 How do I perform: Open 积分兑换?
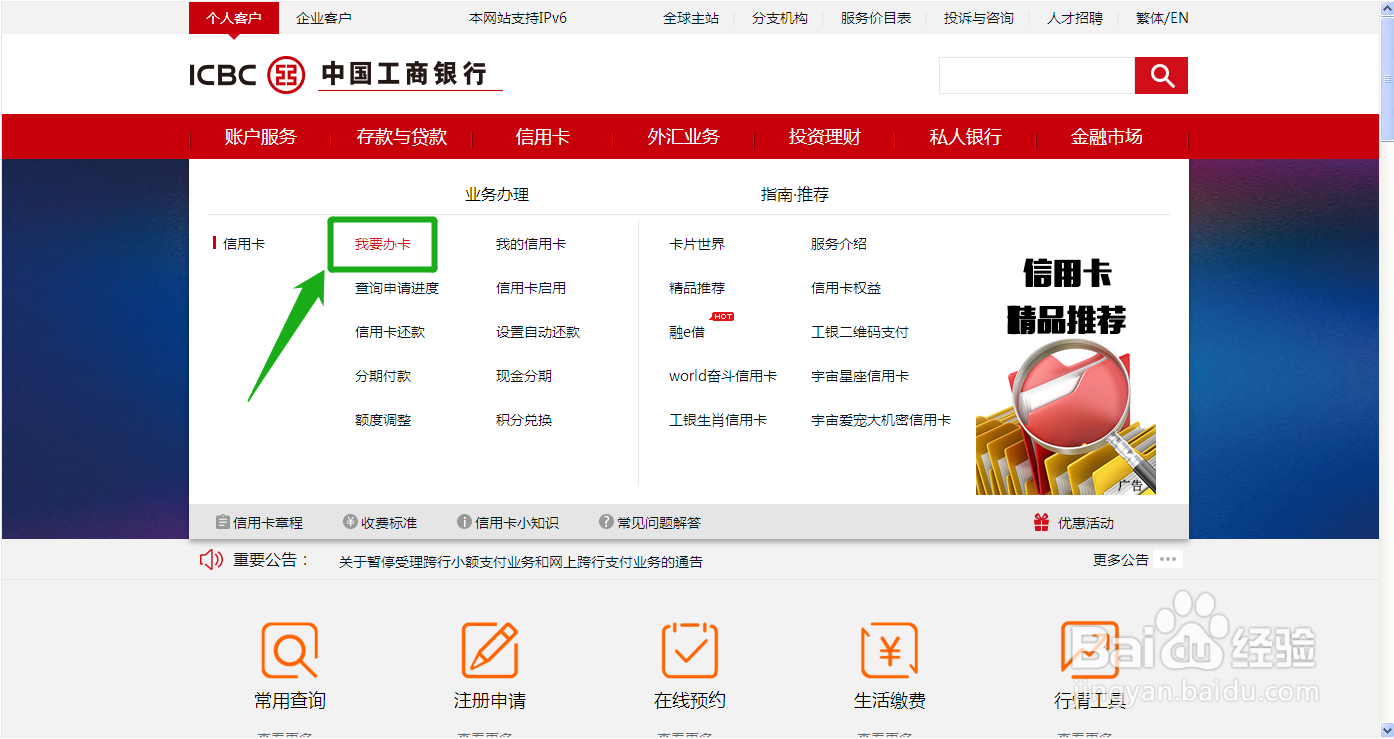point(524,420)
